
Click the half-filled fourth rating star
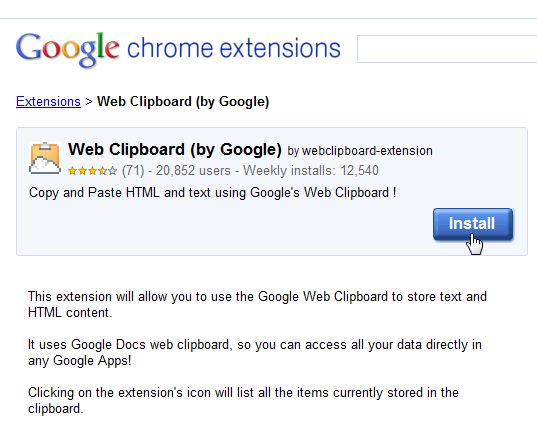pos(102,171)
